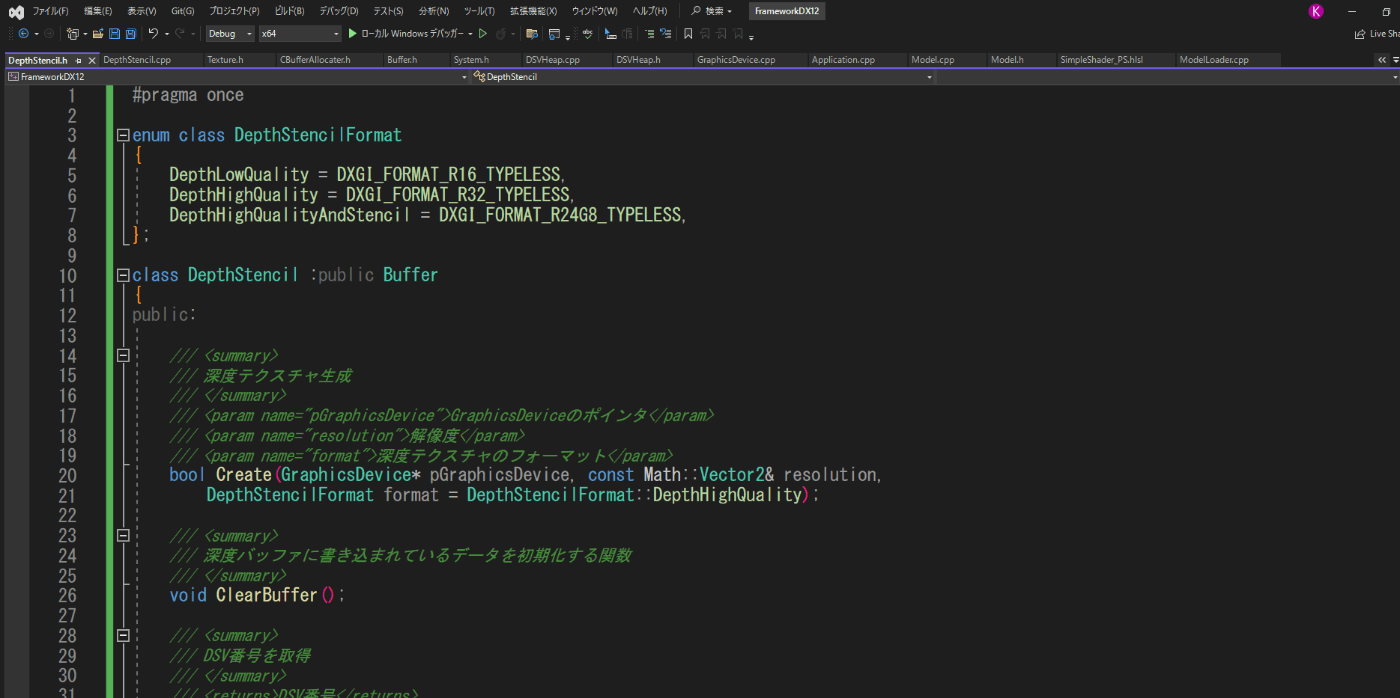The height and width of the screenshot is (698, 1400).
Task: Pin the DepthStencil.h tab
Action: pos(78,60)
